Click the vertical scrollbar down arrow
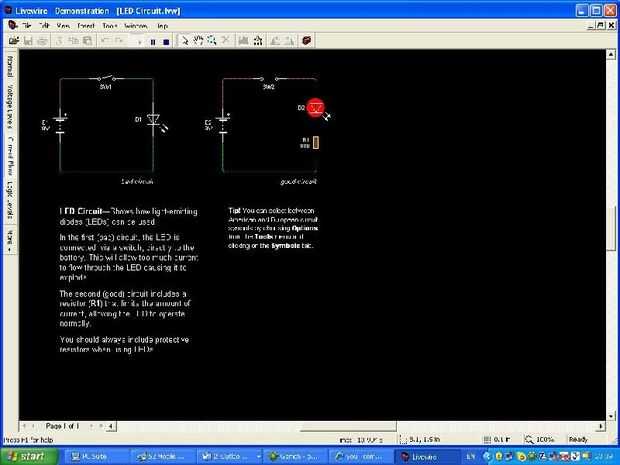The width and height of the screenshot is (620, 465). coord(611,416)
